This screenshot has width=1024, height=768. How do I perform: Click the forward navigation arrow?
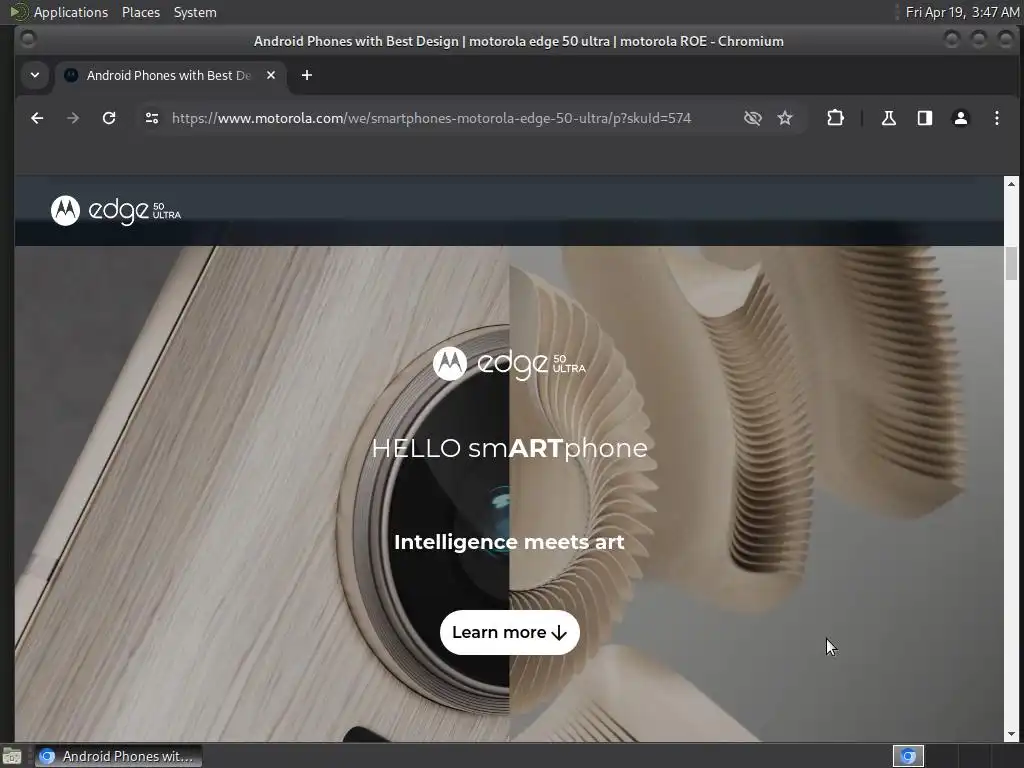(x=73, y=118)
